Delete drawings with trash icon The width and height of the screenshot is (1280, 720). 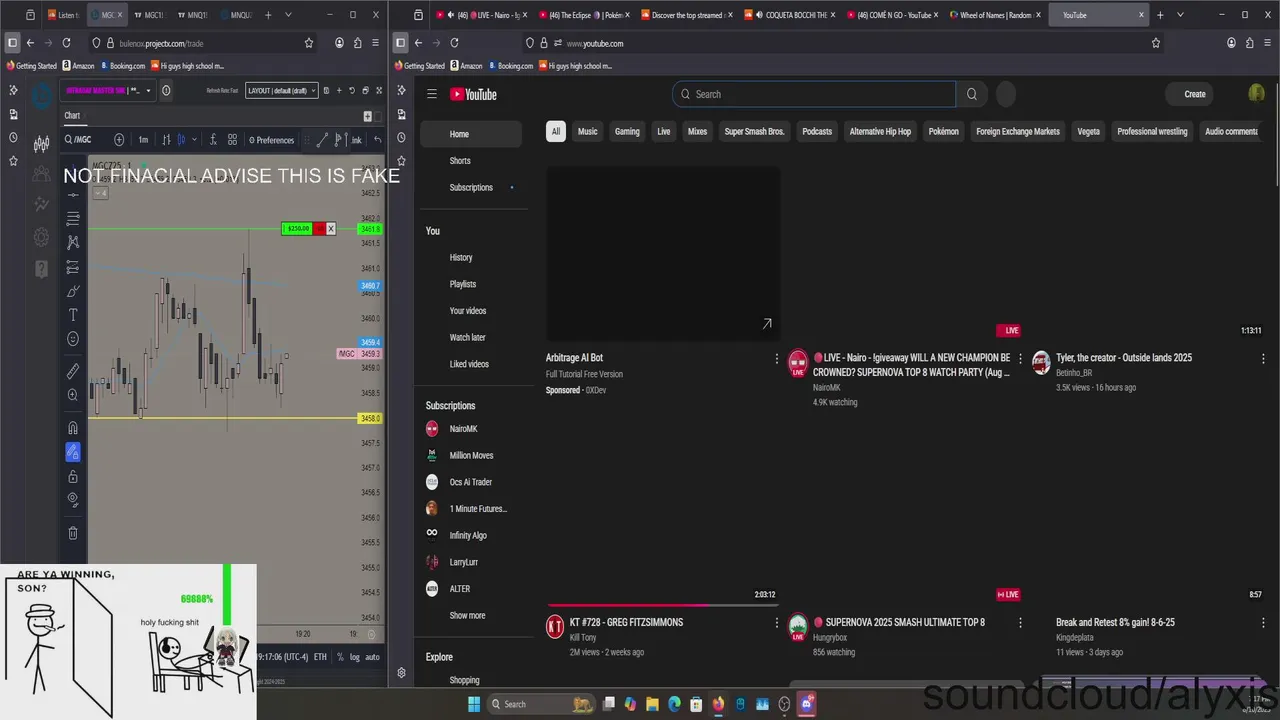coord(73,533)
